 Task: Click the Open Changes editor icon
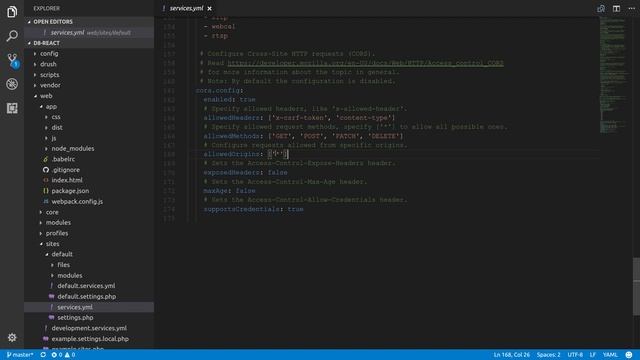pos(601,8)
